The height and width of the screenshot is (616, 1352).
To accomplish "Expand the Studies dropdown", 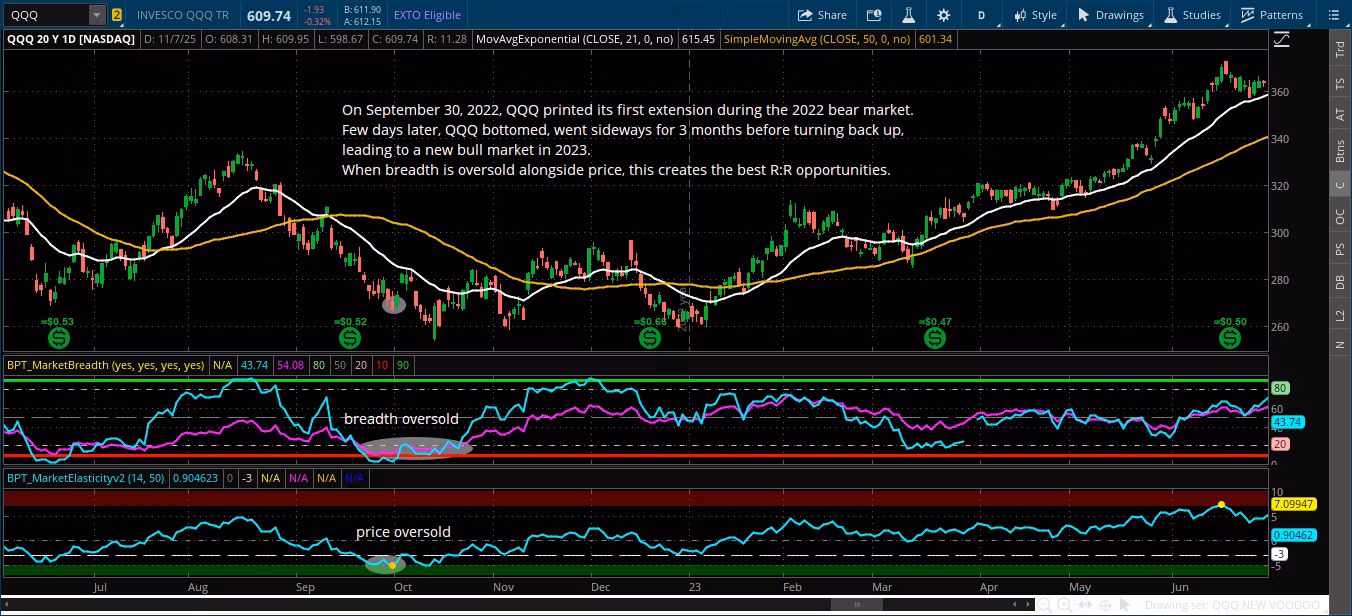I will pyautogui.click(x=1192, y=15).
